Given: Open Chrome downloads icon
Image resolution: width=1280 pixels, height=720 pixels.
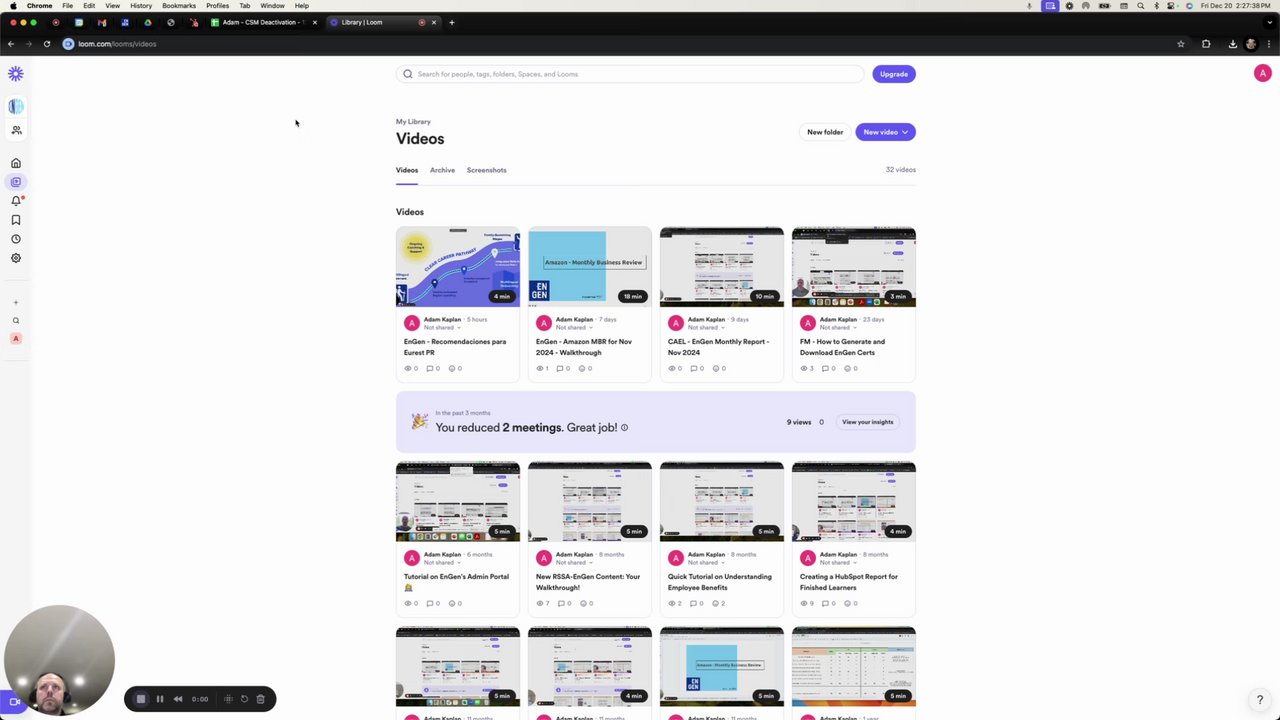Looking at the screenshot, I should tap(1232, 44).
